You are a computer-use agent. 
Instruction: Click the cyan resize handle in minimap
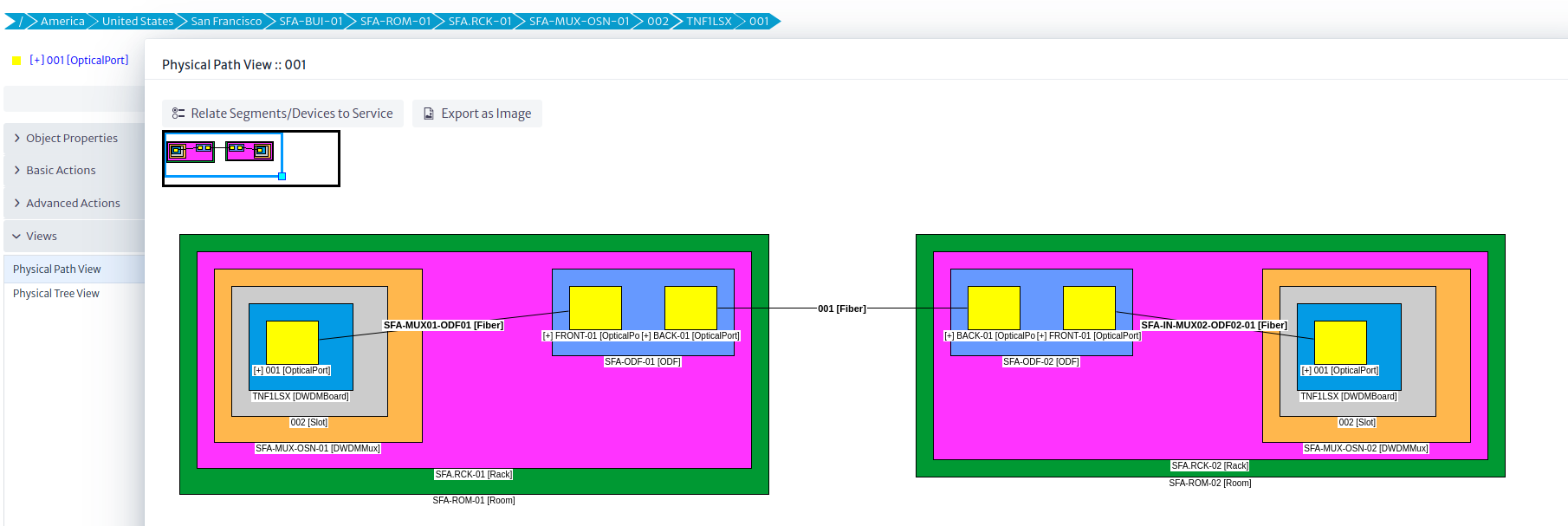coord(282,176)
